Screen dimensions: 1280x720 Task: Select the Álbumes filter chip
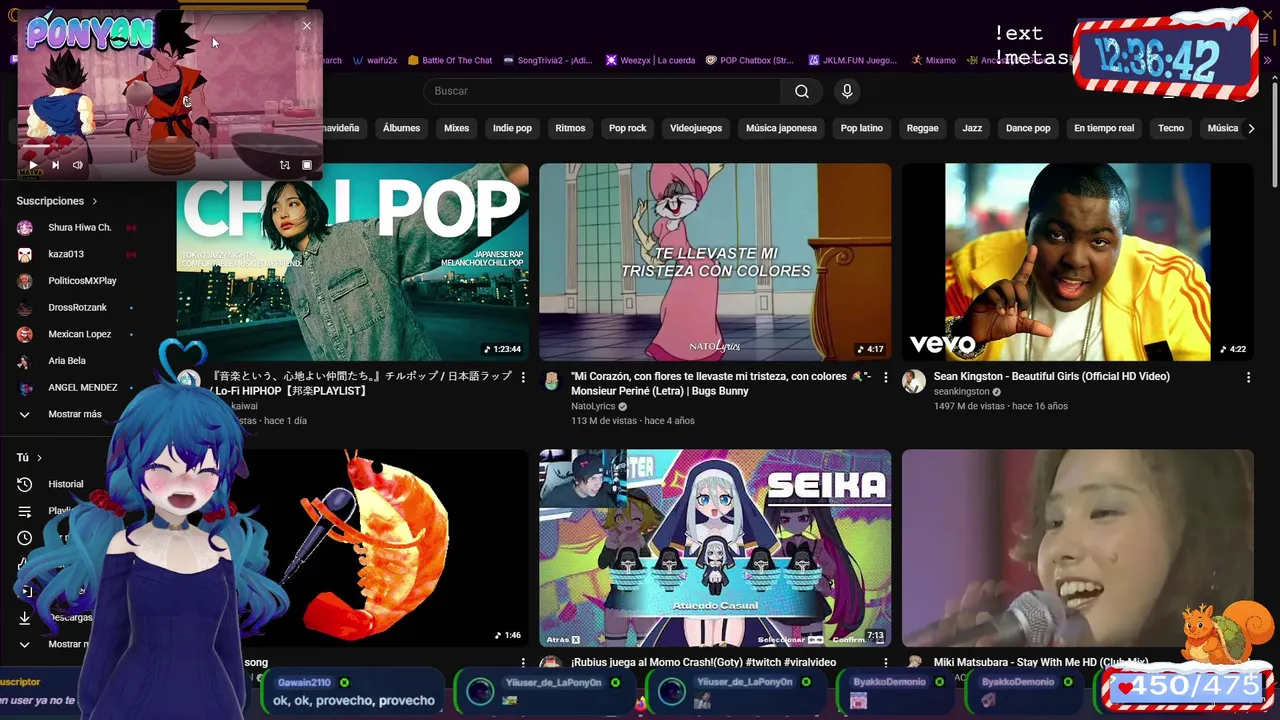pos(401,128)
